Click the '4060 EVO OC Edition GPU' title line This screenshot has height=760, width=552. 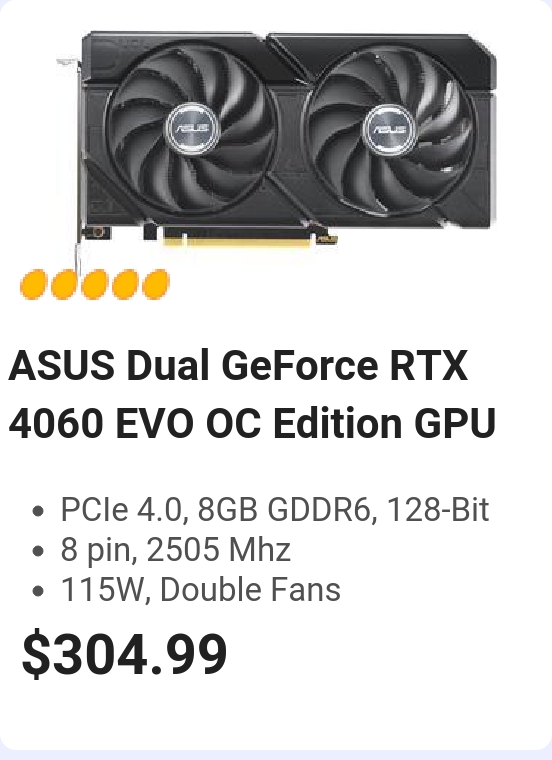[x=252, y=423]
